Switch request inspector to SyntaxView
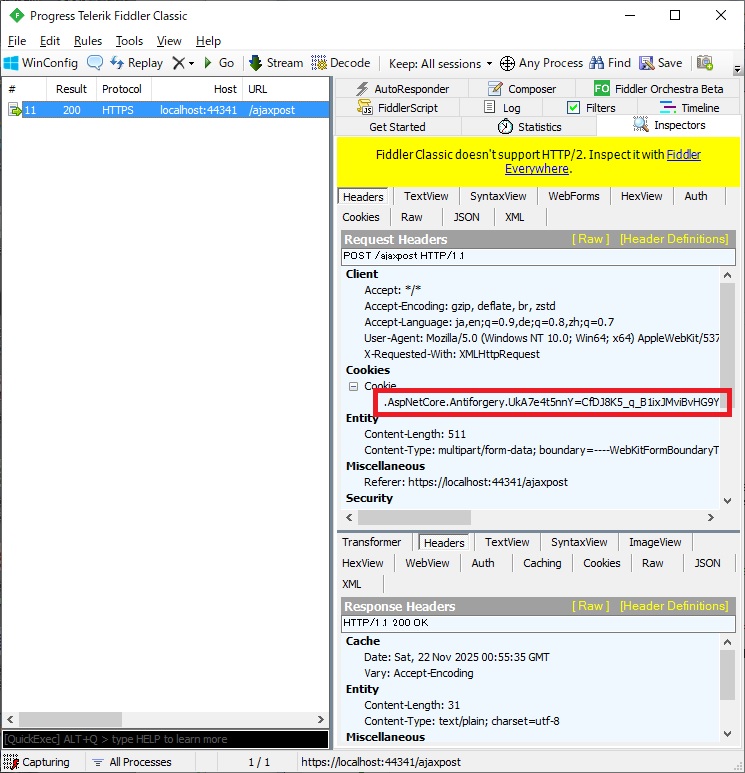Viewport: 745px width, 773px height. (x=498, y=196)
